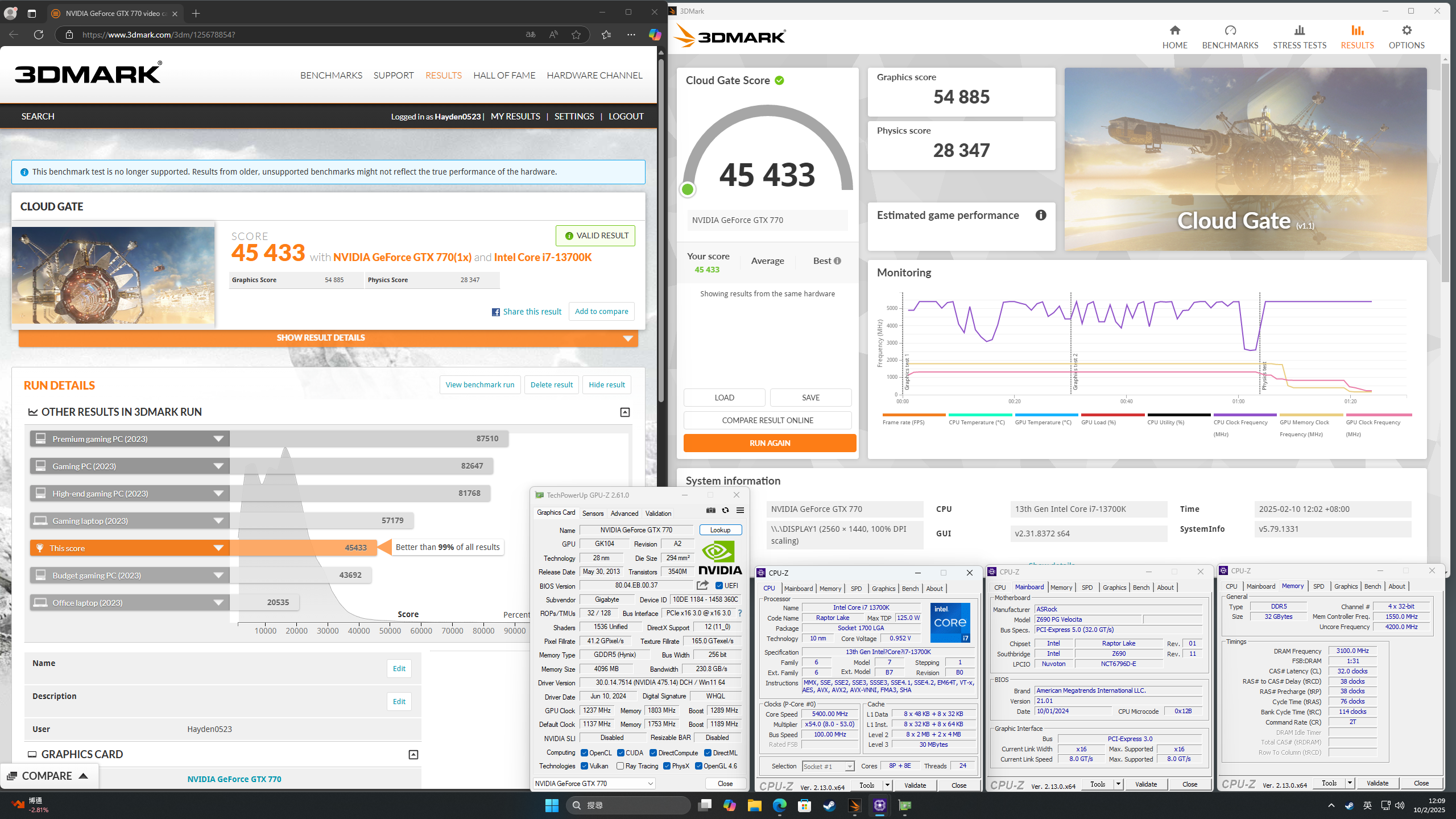Open the Favorites list icon in Edge

[x=606, y=35]
